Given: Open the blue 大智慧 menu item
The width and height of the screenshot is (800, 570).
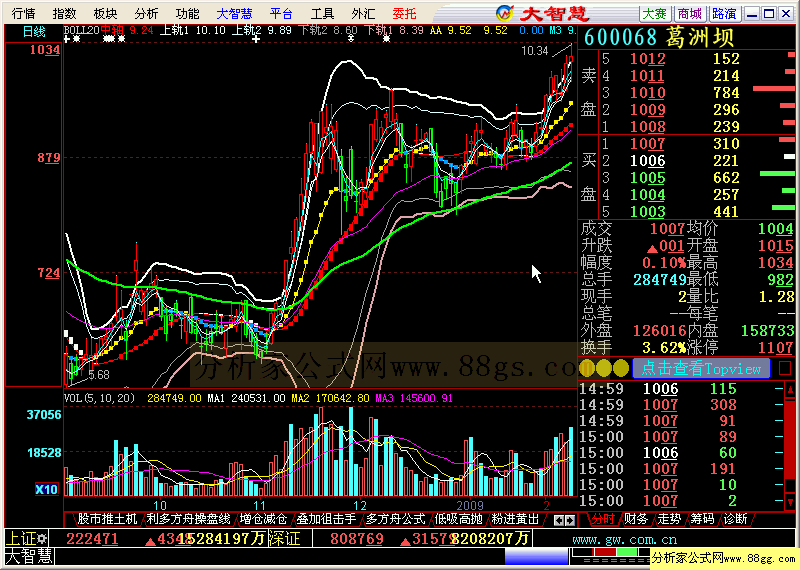Looking at the screenshot, I should pyautogui.click(x=234, y=13).
